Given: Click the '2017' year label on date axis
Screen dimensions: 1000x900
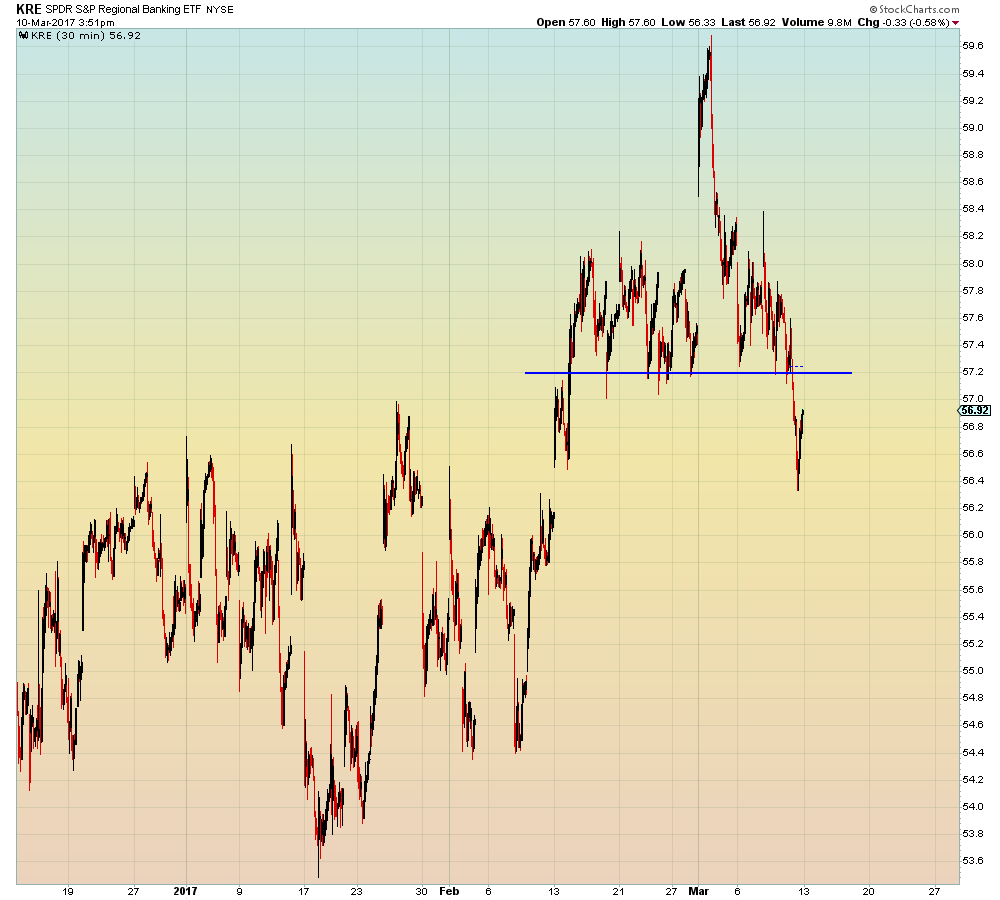Looking at the screenshot, I should 186,891.
